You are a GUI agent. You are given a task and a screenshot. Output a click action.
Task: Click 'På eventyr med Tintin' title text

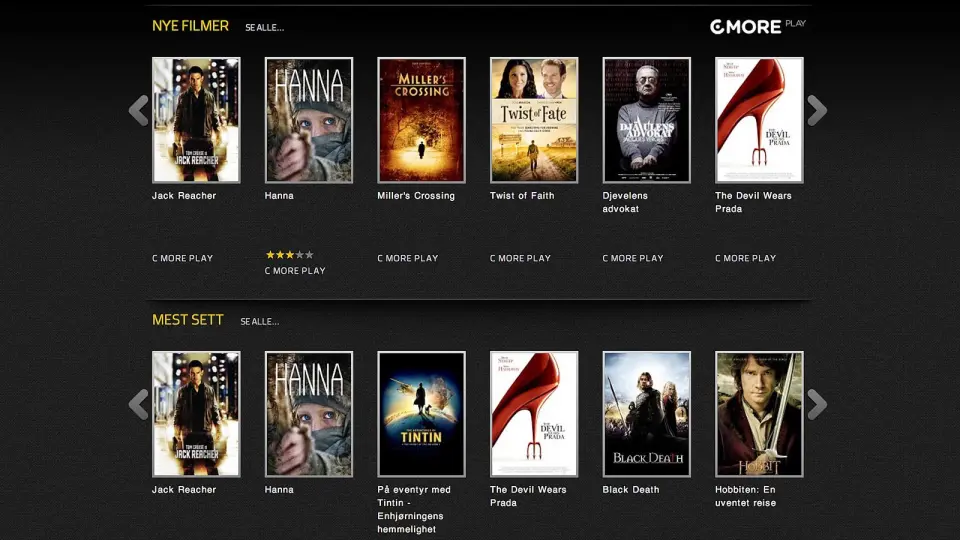click(414, 509)
